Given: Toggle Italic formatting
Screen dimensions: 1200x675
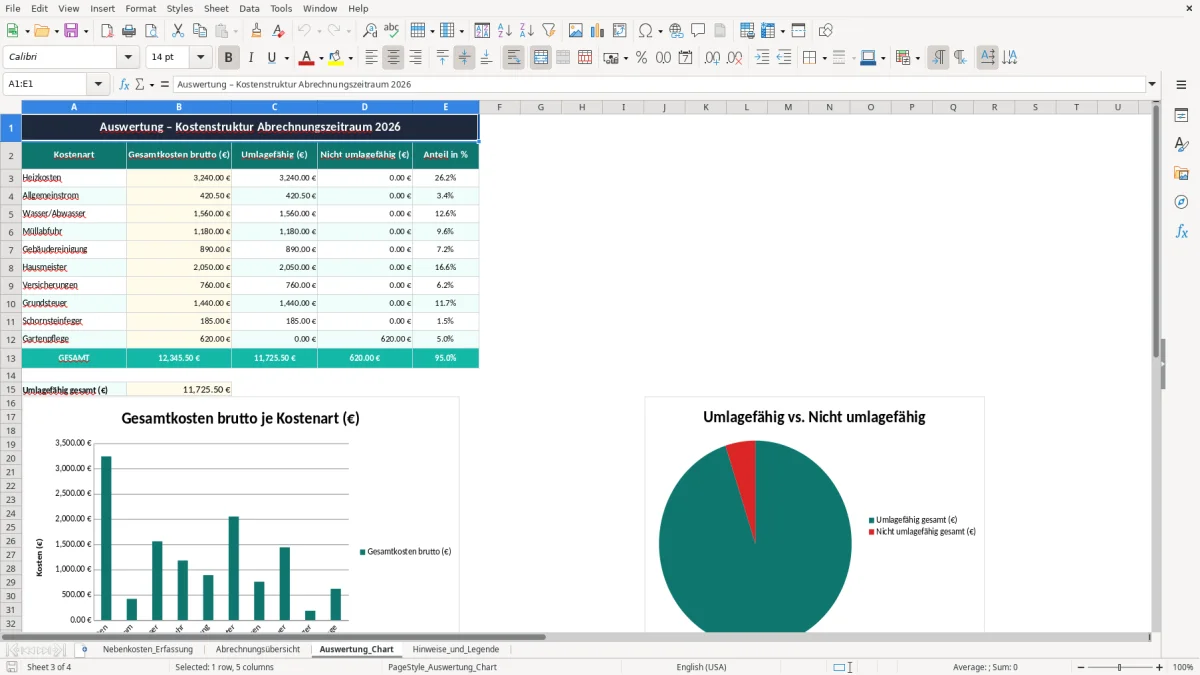Looking at the screenshot, I should (x=250, y=58).
